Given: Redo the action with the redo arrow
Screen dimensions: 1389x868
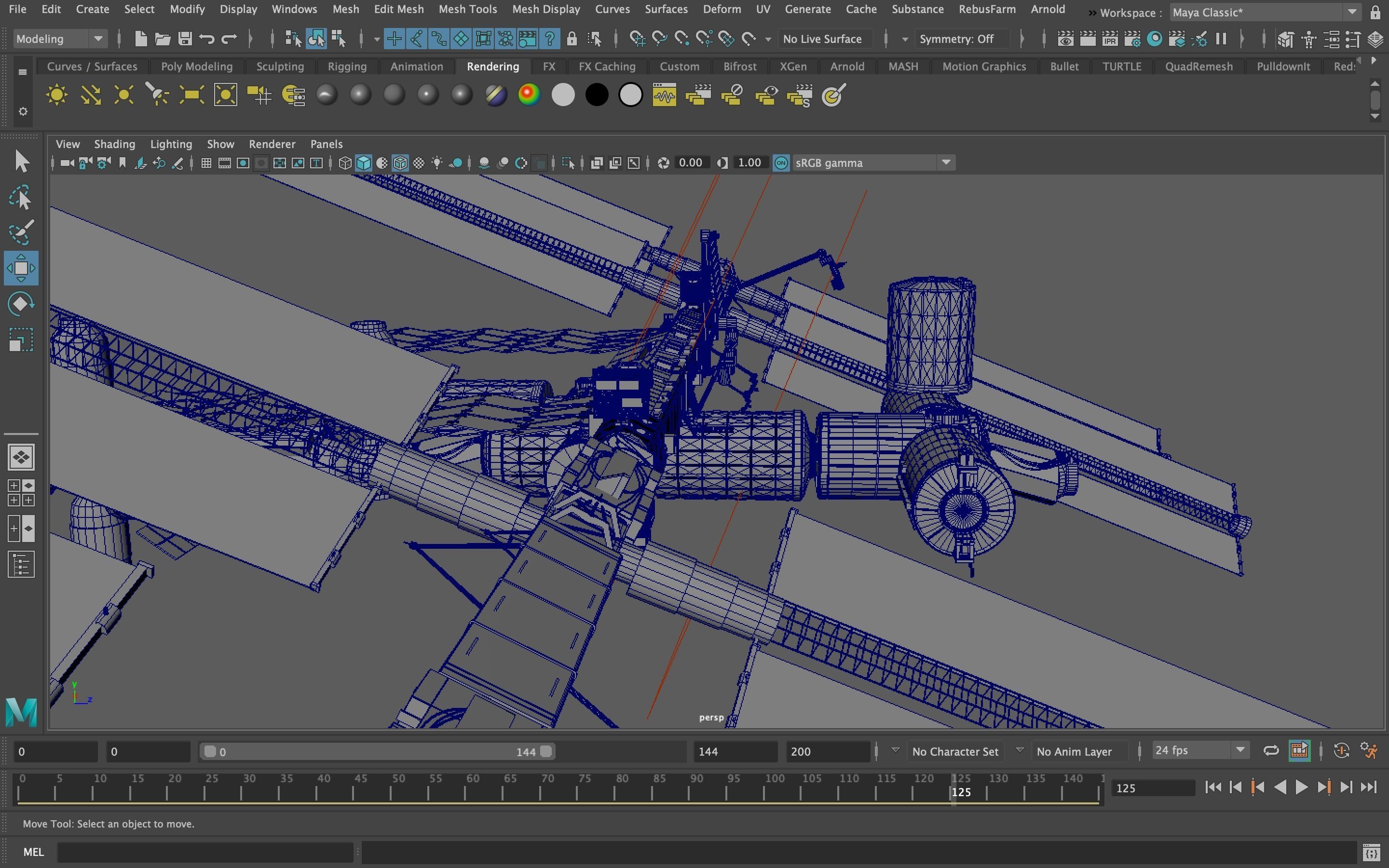Looking at the screenshot, I should pyautogui.click(x=229, y=39).
